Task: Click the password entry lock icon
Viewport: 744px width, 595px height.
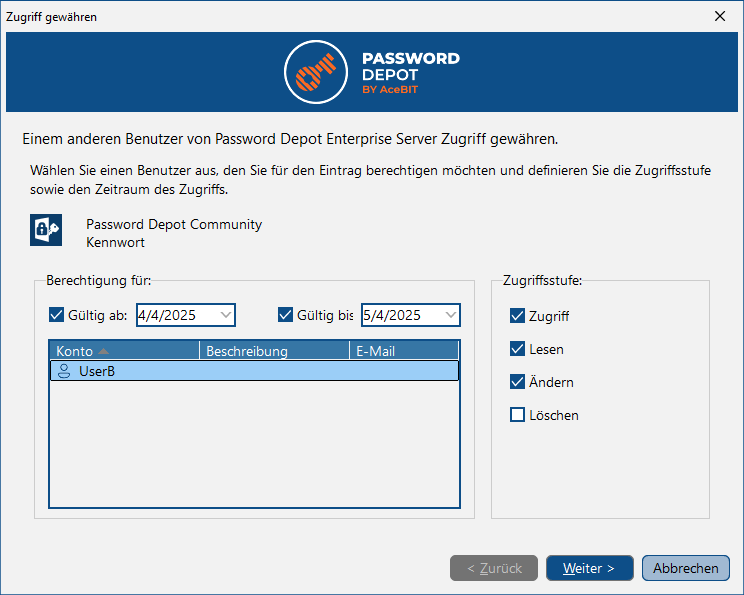Action: (x=46, y=230)
